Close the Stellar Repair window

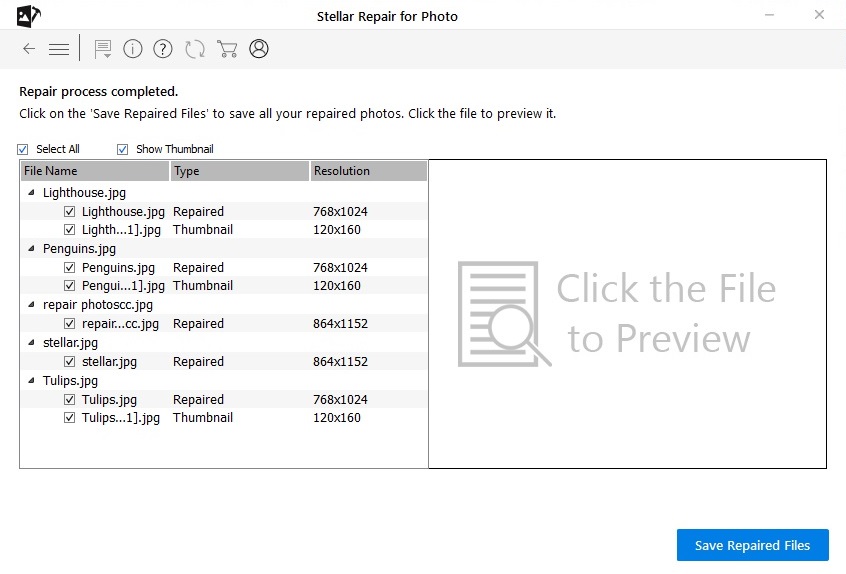[x=819, y=15]
